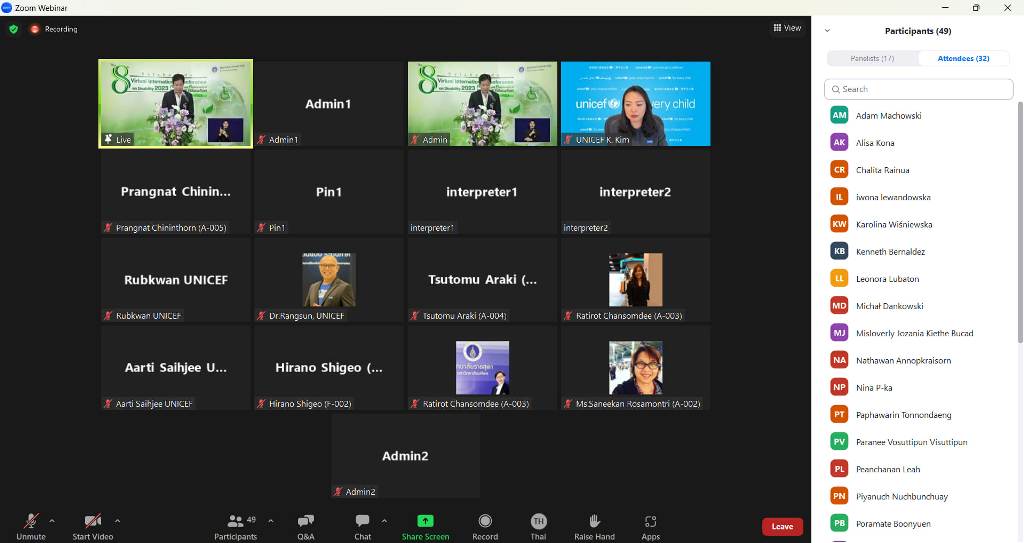Click the Admin1 name label under its tile
The image size is (1024, 543).
coord(283,140)
